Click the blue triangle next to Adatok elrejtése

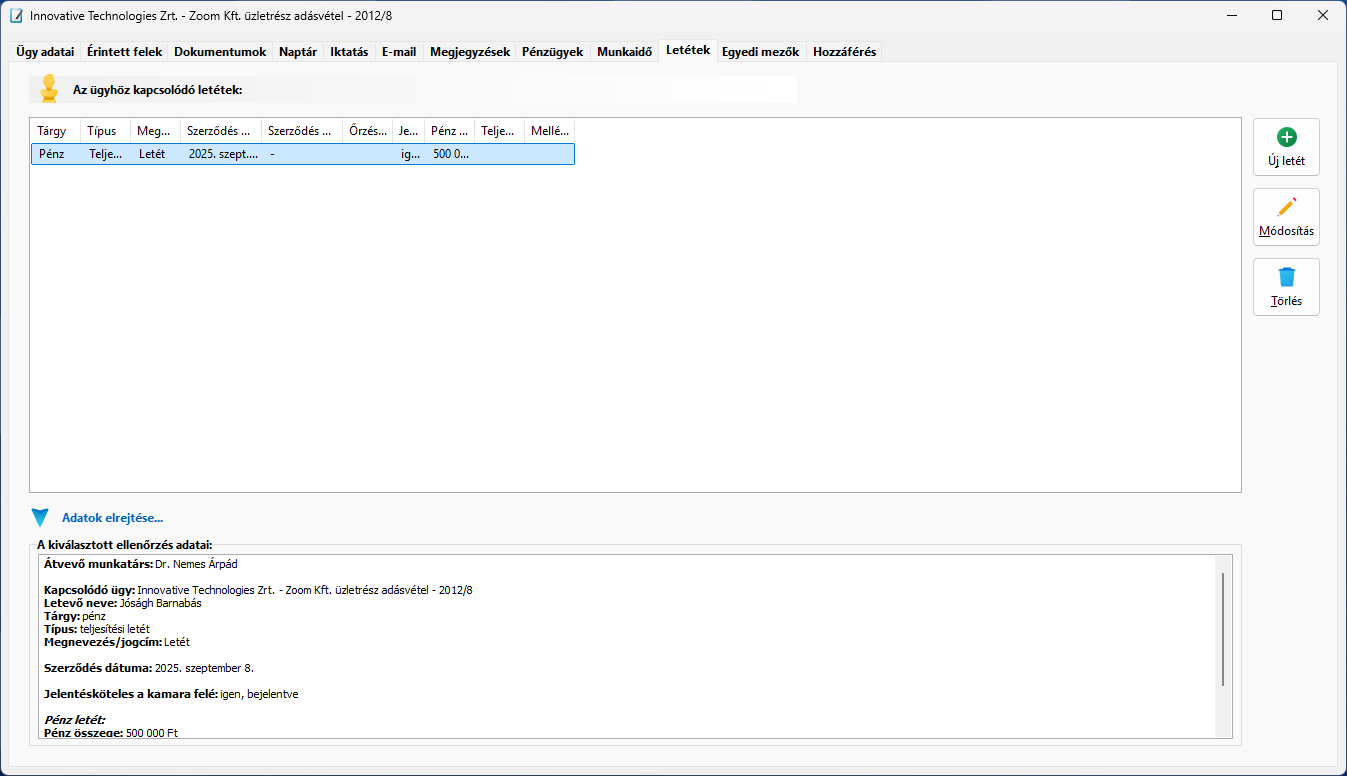pyautogui.click(x=40, y=518)
